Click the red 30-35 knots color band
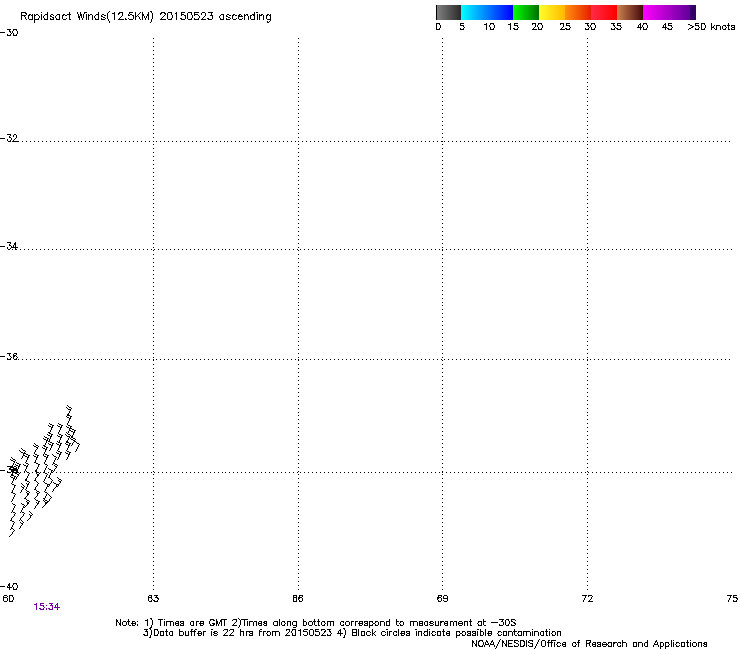Image resolution: width=740 pixels, height=650 pixels. [x=604, y=12]
